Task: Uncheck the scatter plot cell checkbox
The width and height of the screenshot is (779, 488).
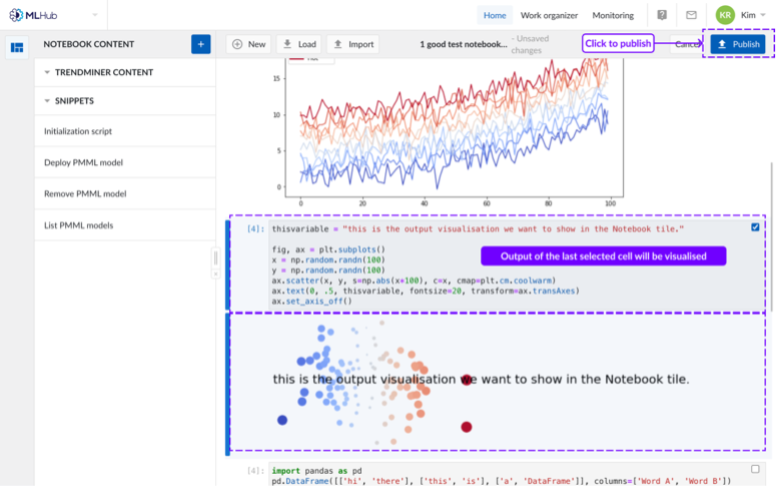Action: click(755, 227)
